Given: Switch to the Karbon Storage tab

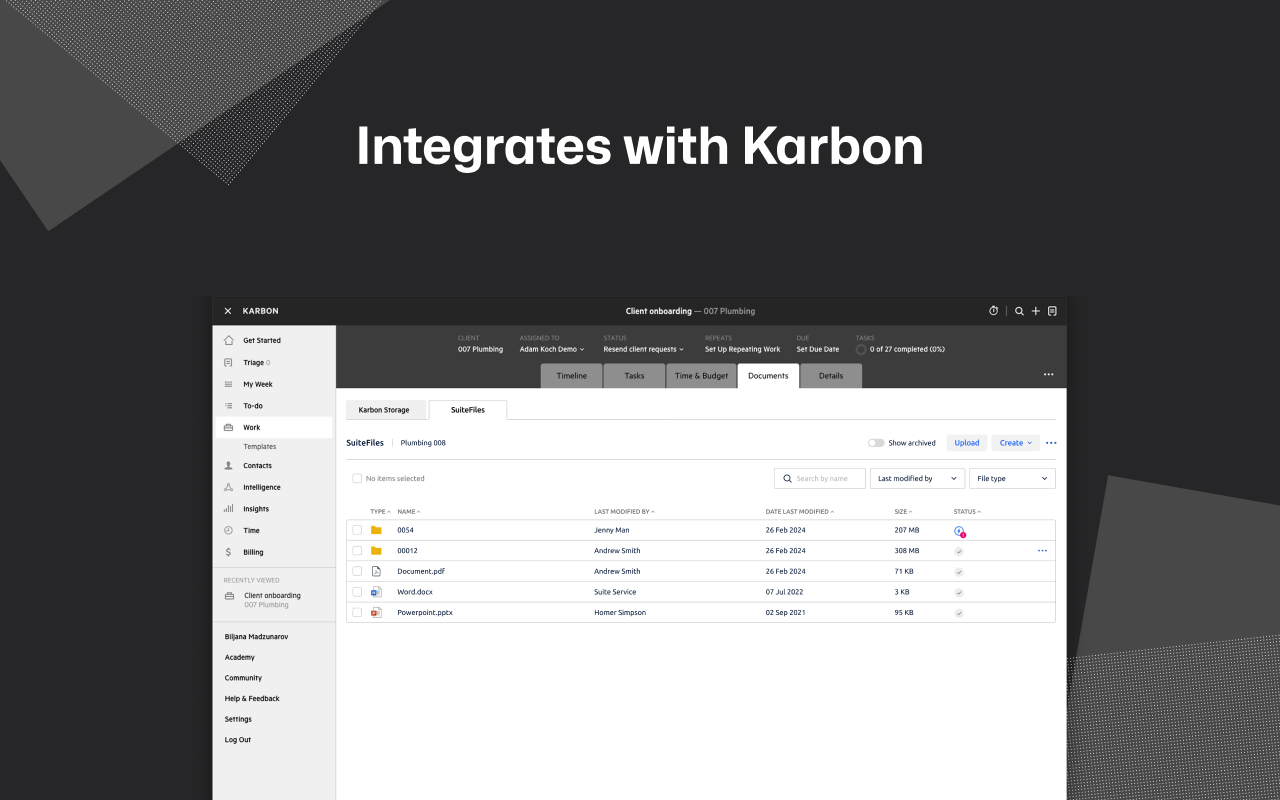Looking at the screenshot, I should tap(384, 410).
